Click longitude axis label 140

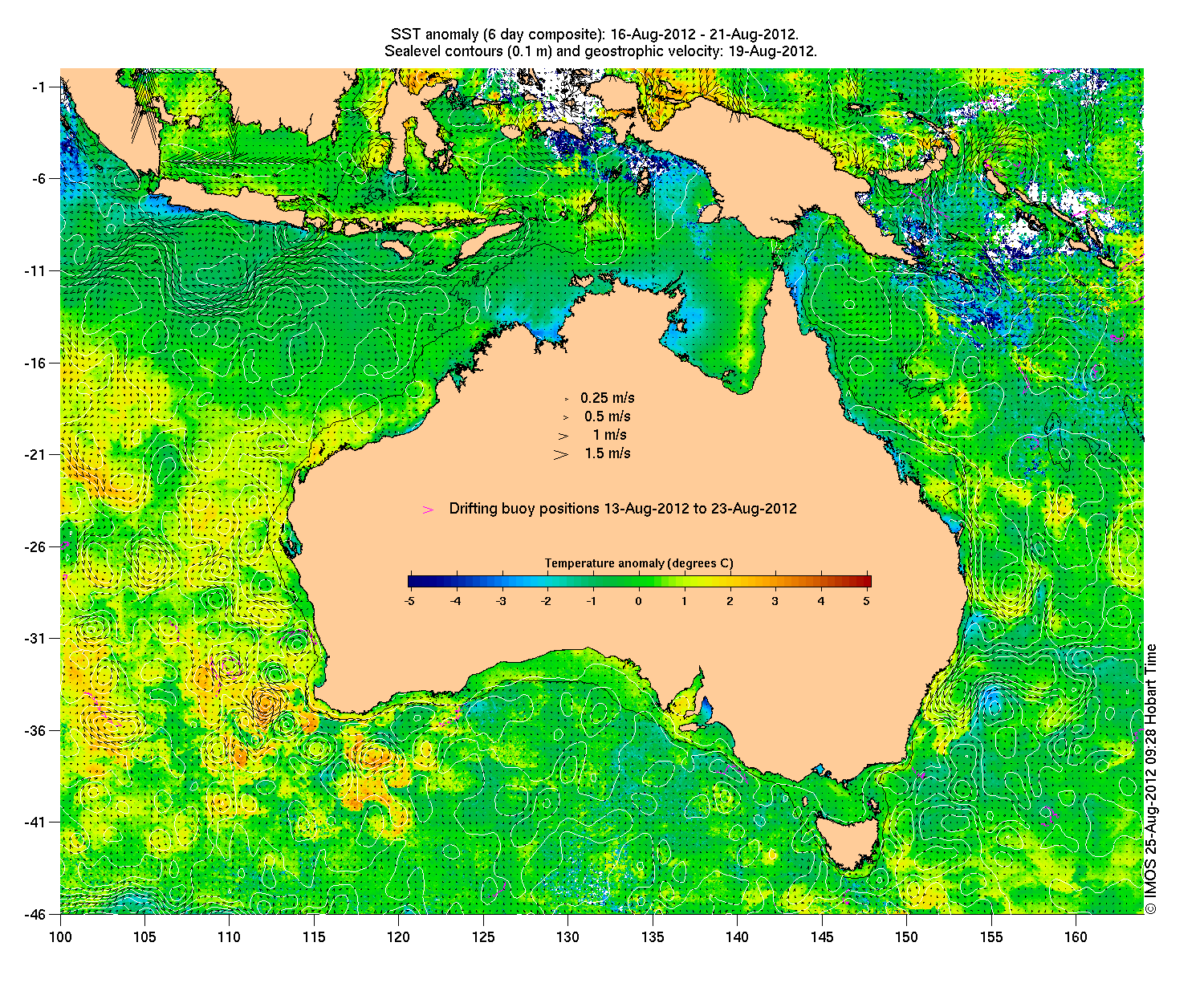pyautogui.click(x=737, y=937)
